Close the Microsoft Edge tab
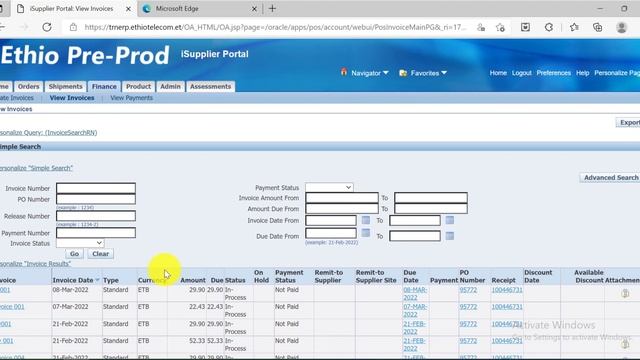Screen dimensions: 640x360 pos(254,9)
